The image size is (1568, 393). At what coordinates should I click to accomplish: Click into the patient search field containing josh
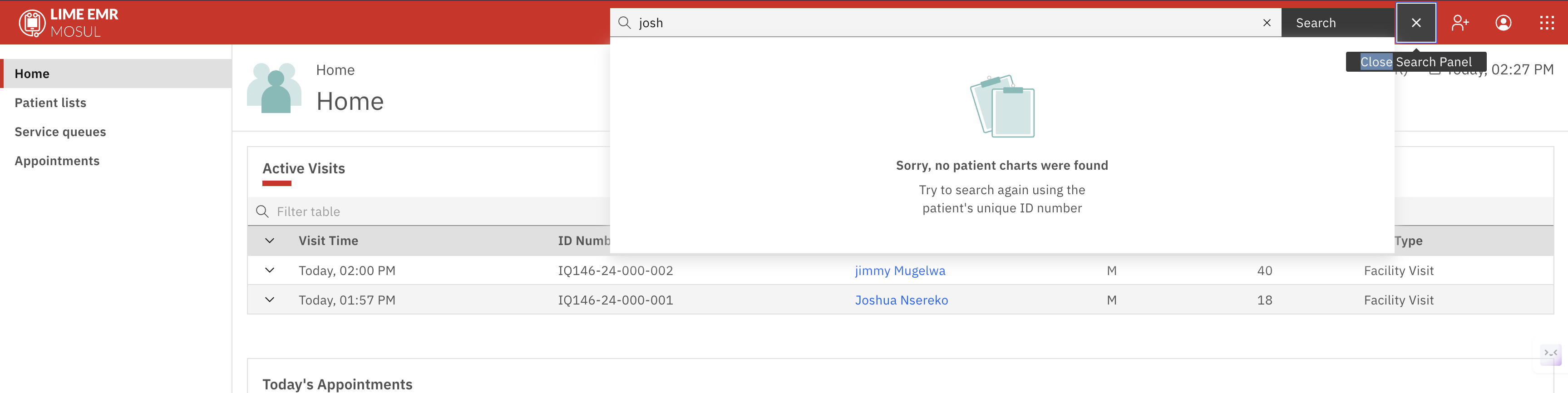[x=946, y=23]
